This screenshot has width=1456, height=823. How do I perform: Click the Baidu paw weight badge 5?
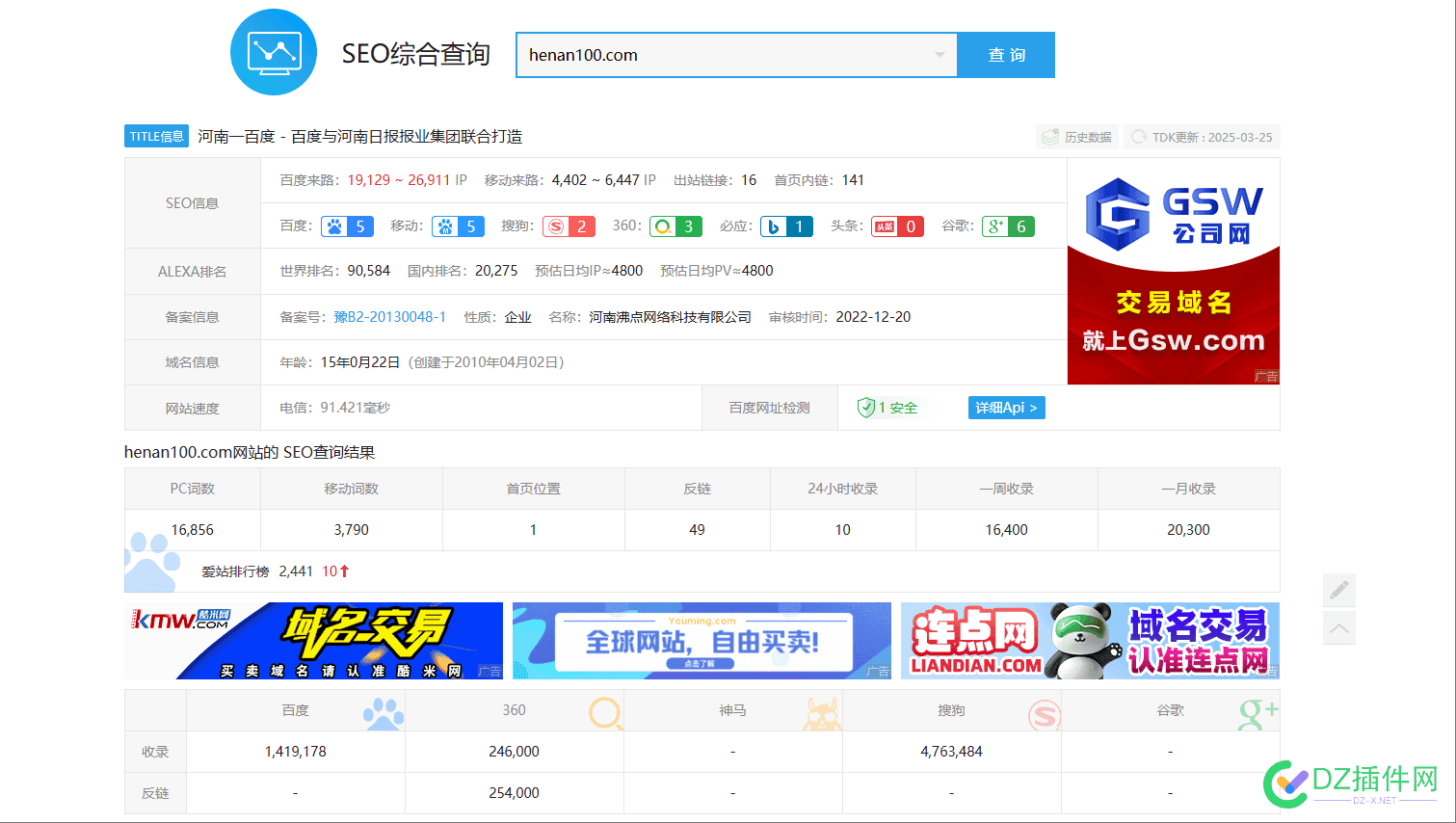(347, 226)
